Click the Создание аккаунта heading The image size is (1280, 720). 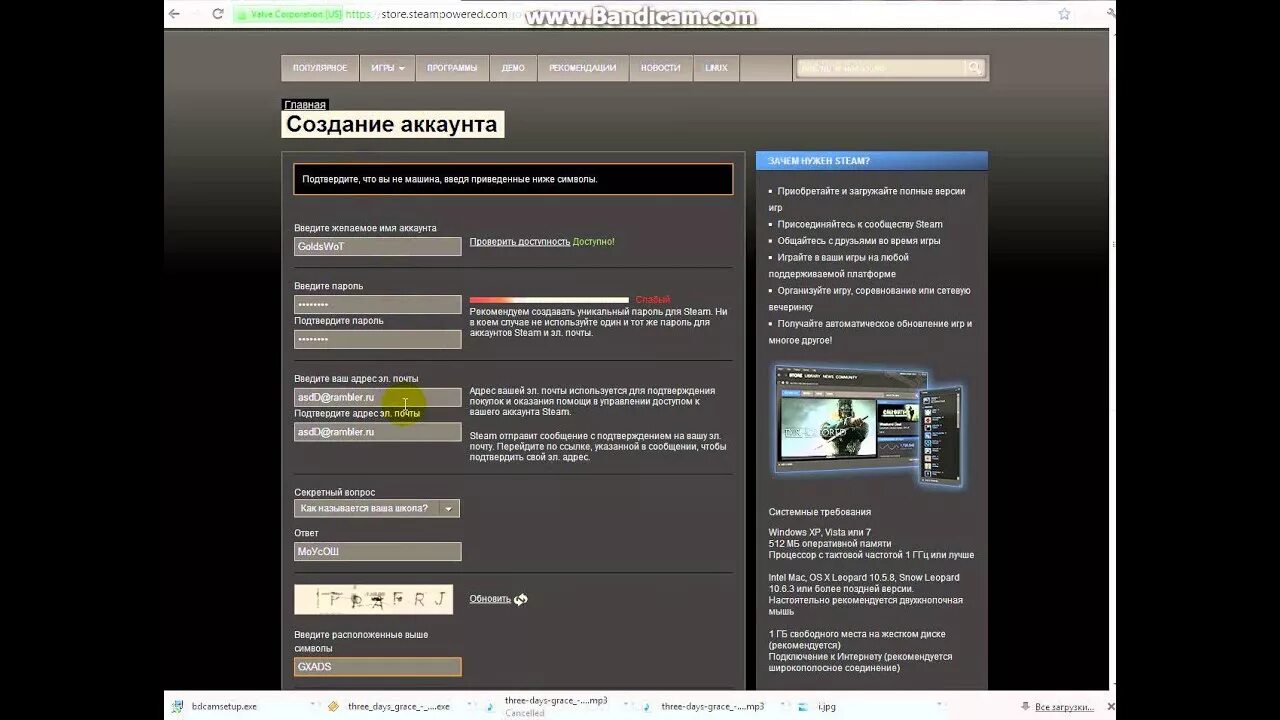coord(392,125)
